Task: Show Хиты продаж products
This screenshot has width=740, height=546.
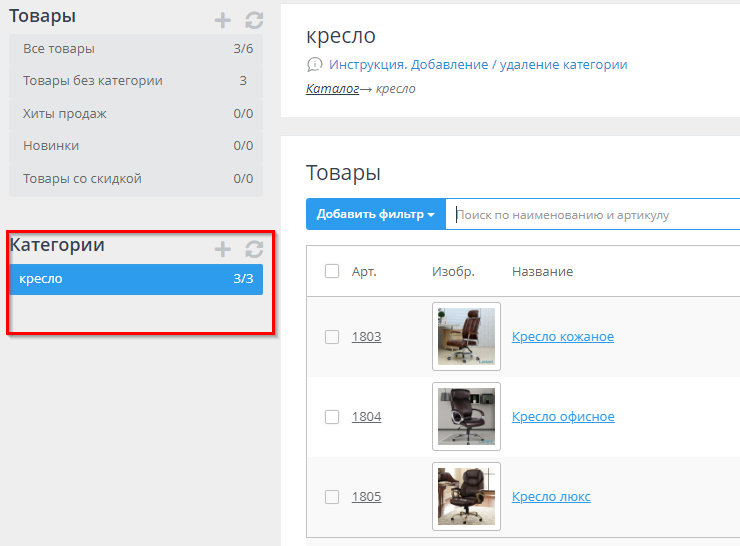Action: click(135, 114)
